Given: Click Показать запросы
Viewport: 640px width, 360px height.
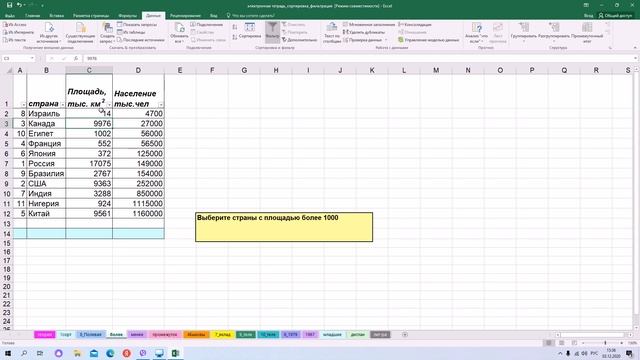Looking at the screenshot, I should [x=137, y=25].
